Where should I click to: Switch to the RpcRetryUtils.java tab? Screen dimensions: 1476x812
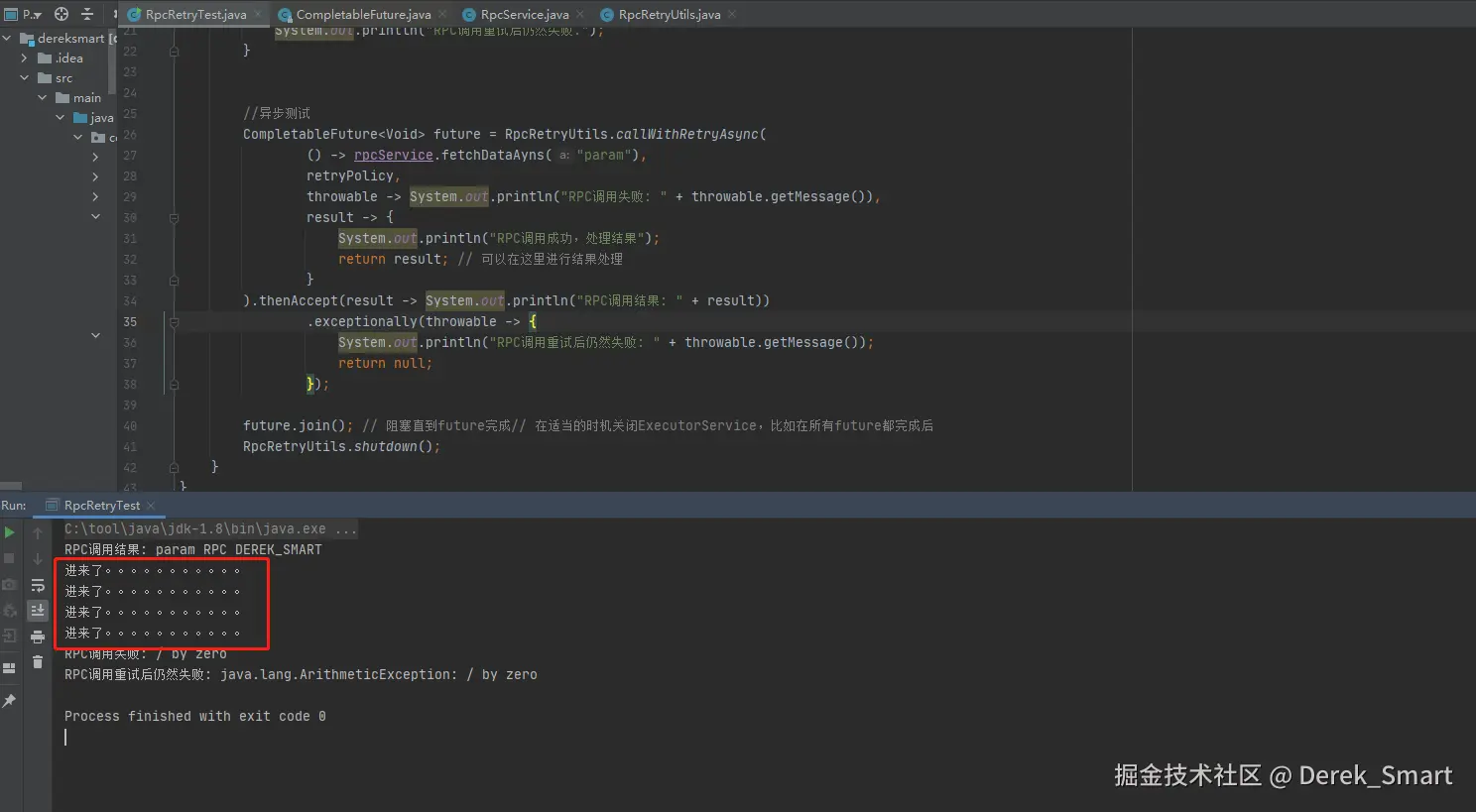[x=670, y=15]
